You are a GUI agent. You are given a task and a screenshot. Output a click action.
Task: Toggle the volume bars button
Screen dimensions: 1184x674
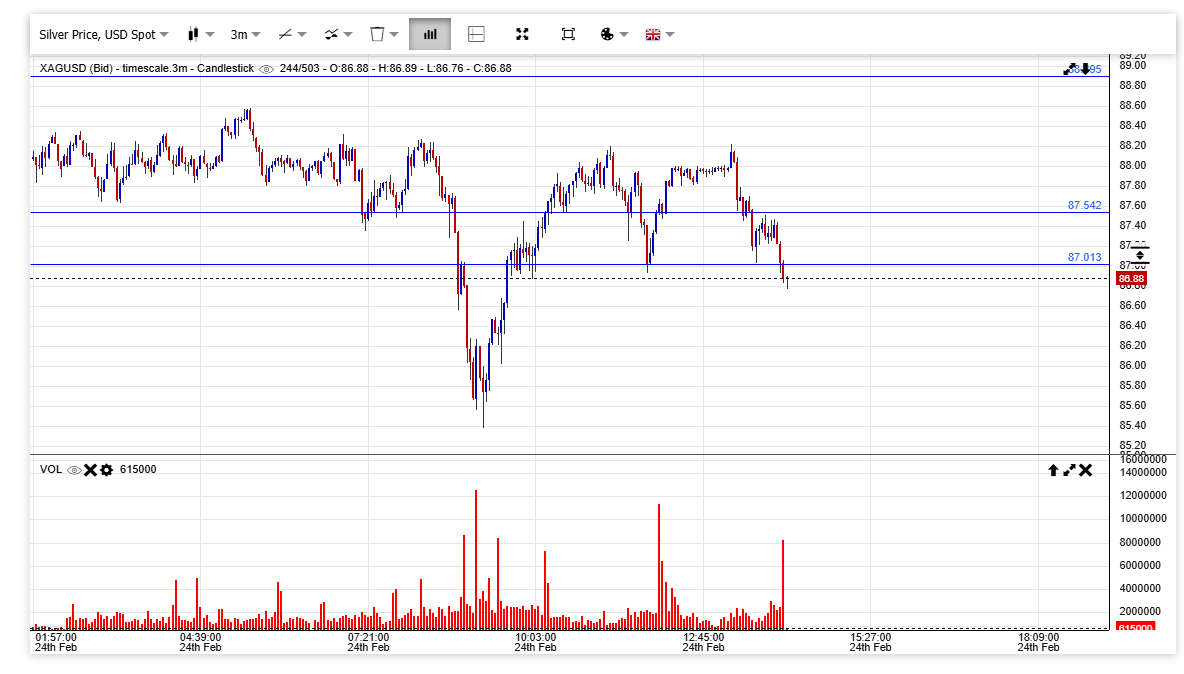click(430, 34)
